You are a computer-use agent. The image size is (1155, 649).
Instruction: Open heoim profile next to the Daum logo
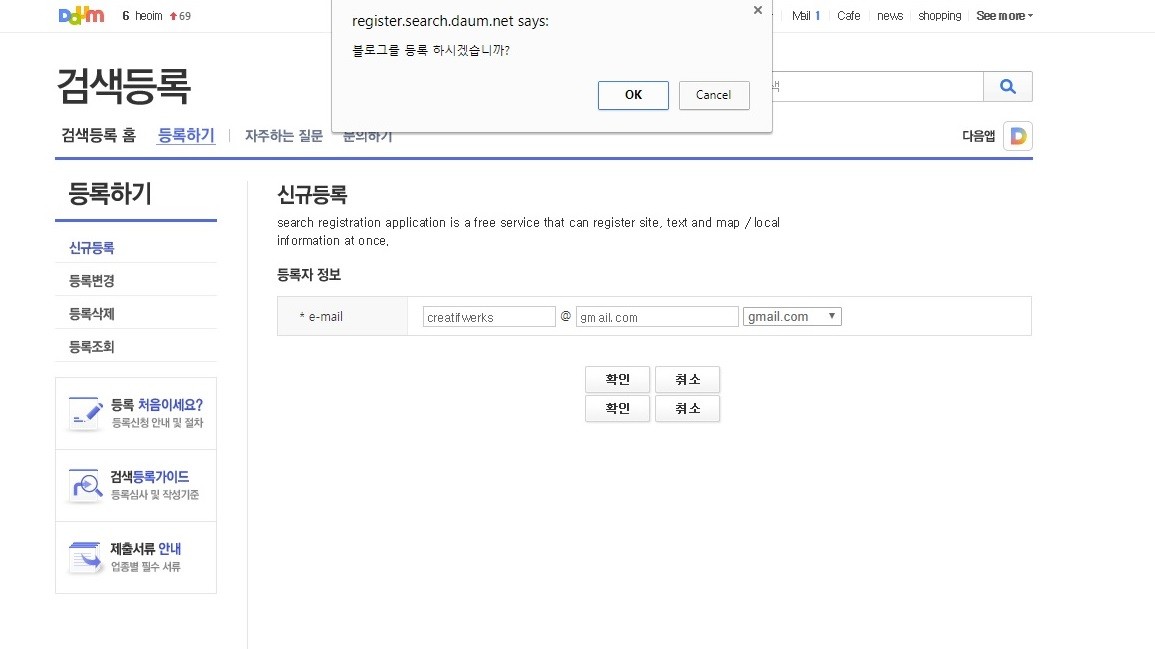[146, 16]
